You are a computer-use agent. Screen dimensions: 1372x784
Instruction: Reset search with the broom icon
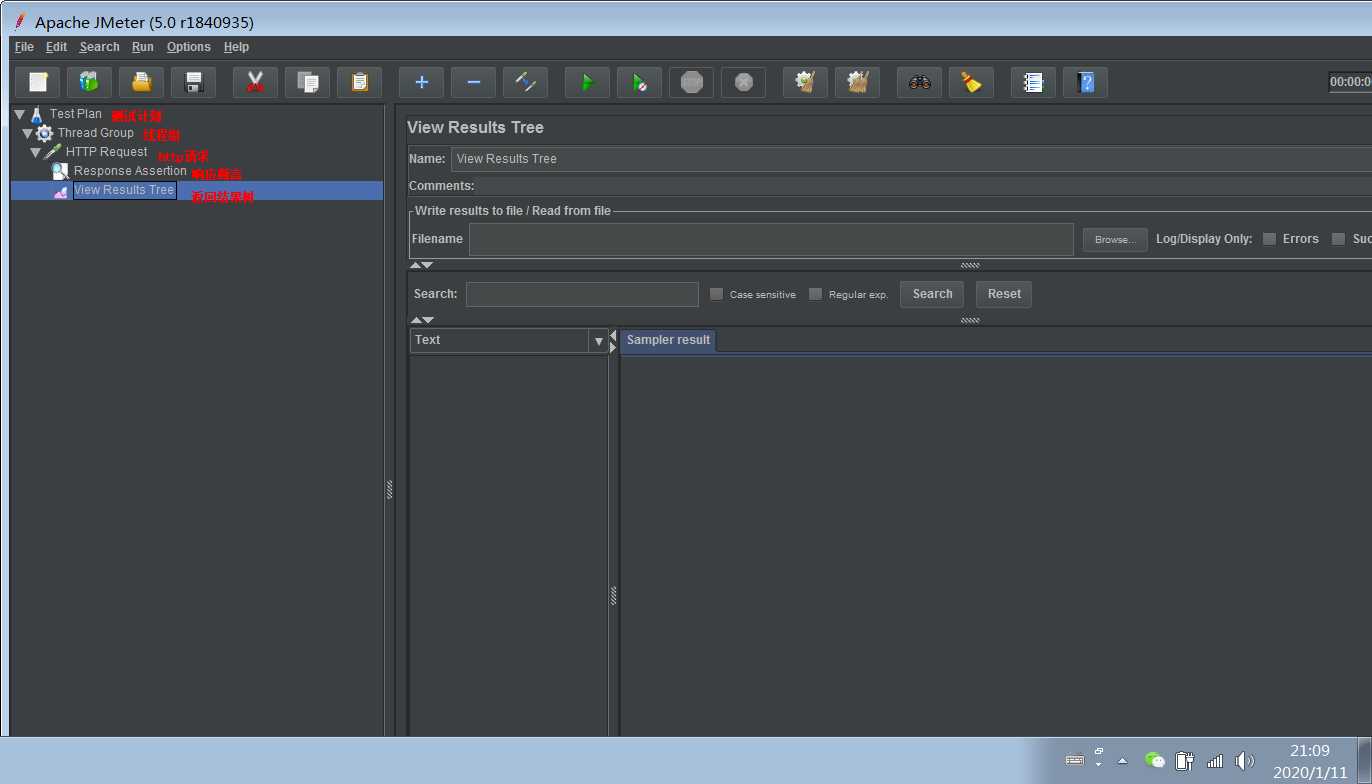972,82
